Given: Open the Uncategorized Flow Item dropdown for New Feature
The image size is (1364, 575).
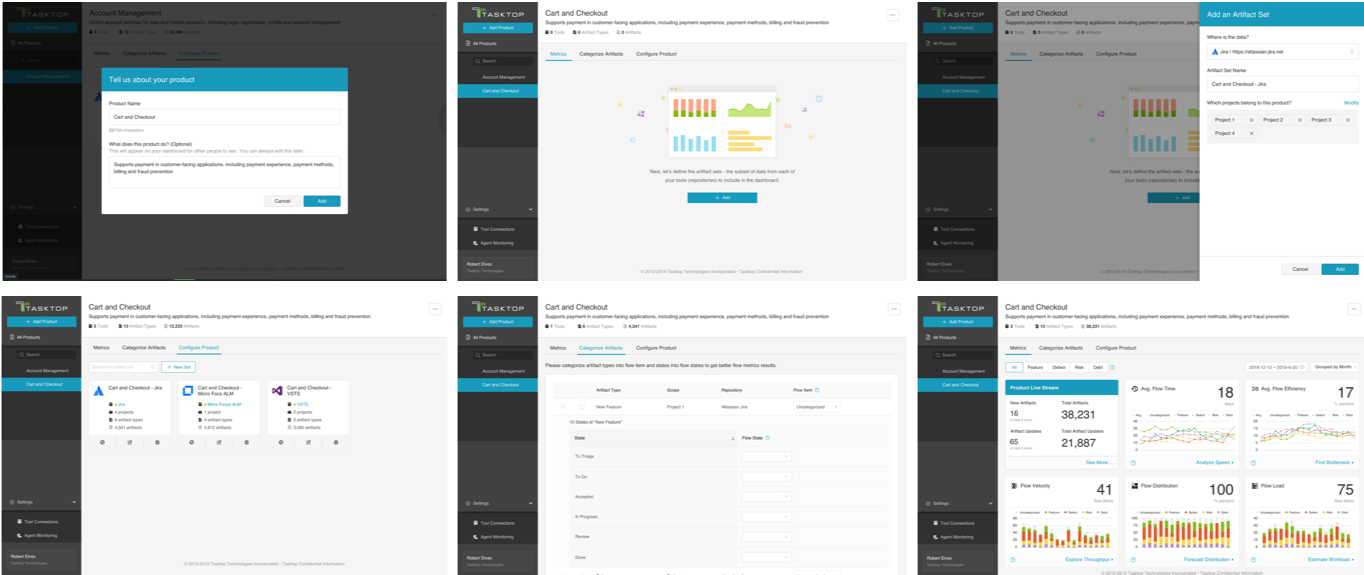Looking at the screenshot, I should [817, 407].
